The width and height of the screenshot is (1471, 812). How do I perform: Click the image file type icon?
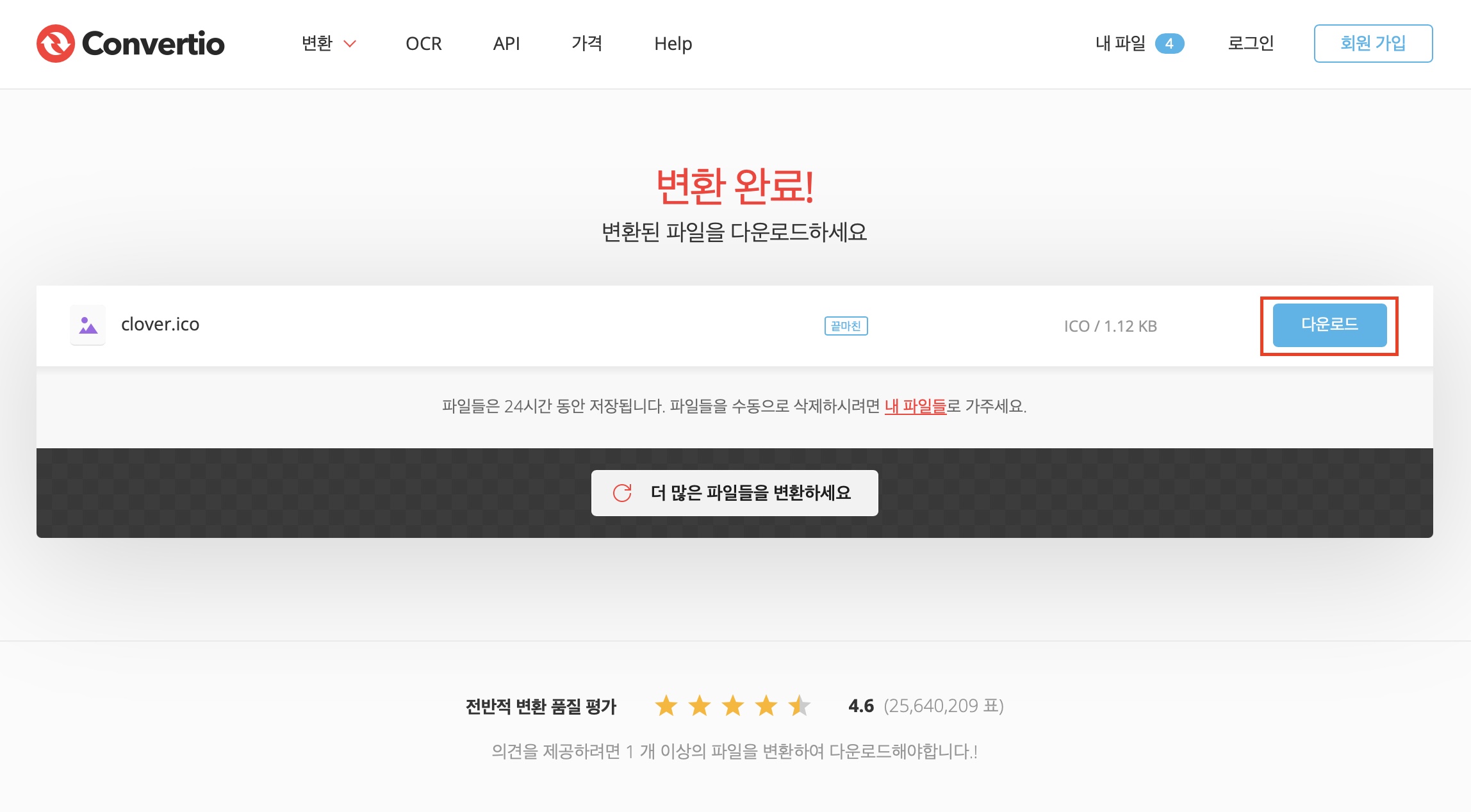(x=88, y=325)
